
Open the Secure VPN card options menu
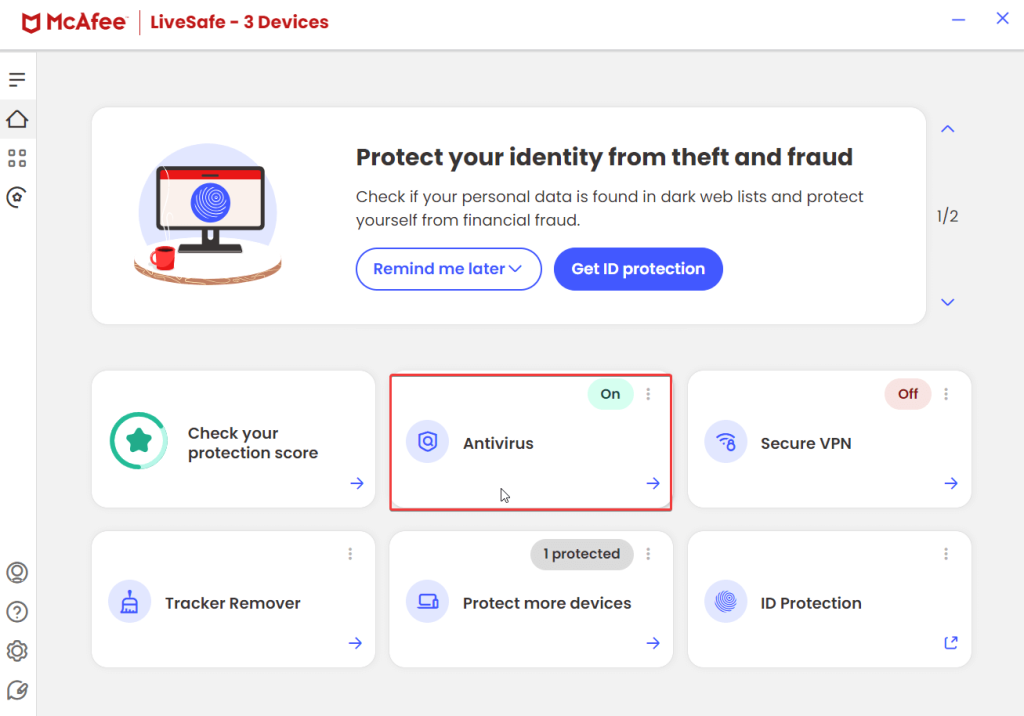coord(946,394)
